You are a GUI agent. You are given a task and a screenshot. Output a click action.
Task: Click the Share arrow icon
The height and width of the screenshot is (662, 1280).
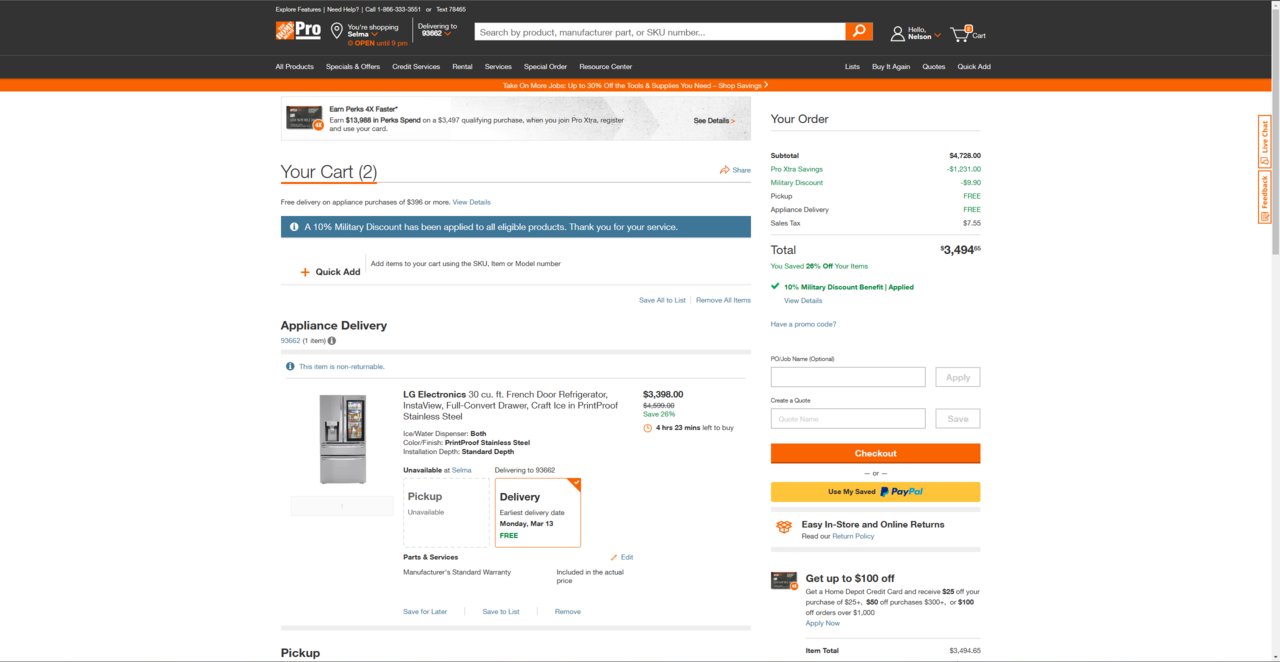[x=725, y=170]
